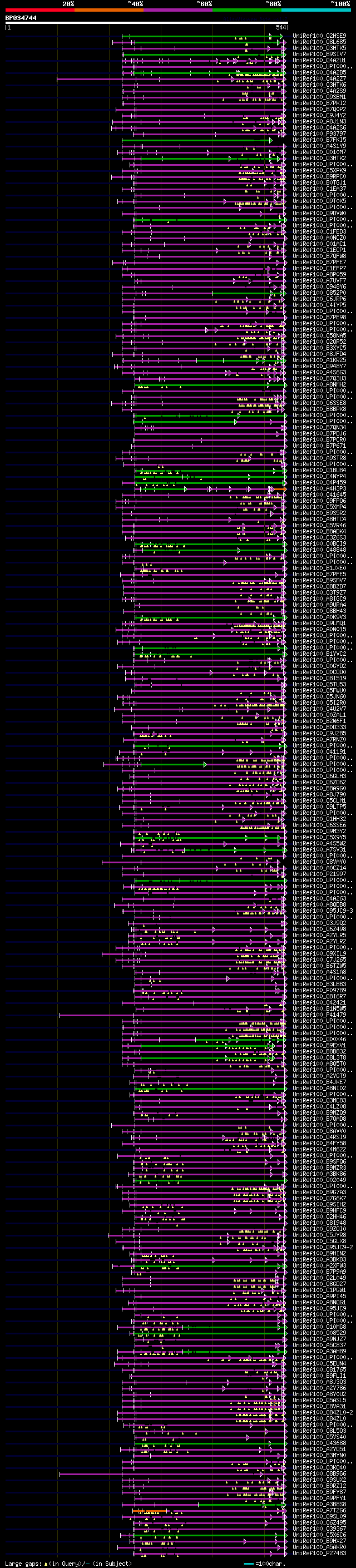Open hit UniRef100_Q4A2U1
356x1568 pixels.
tap(319, 60)
